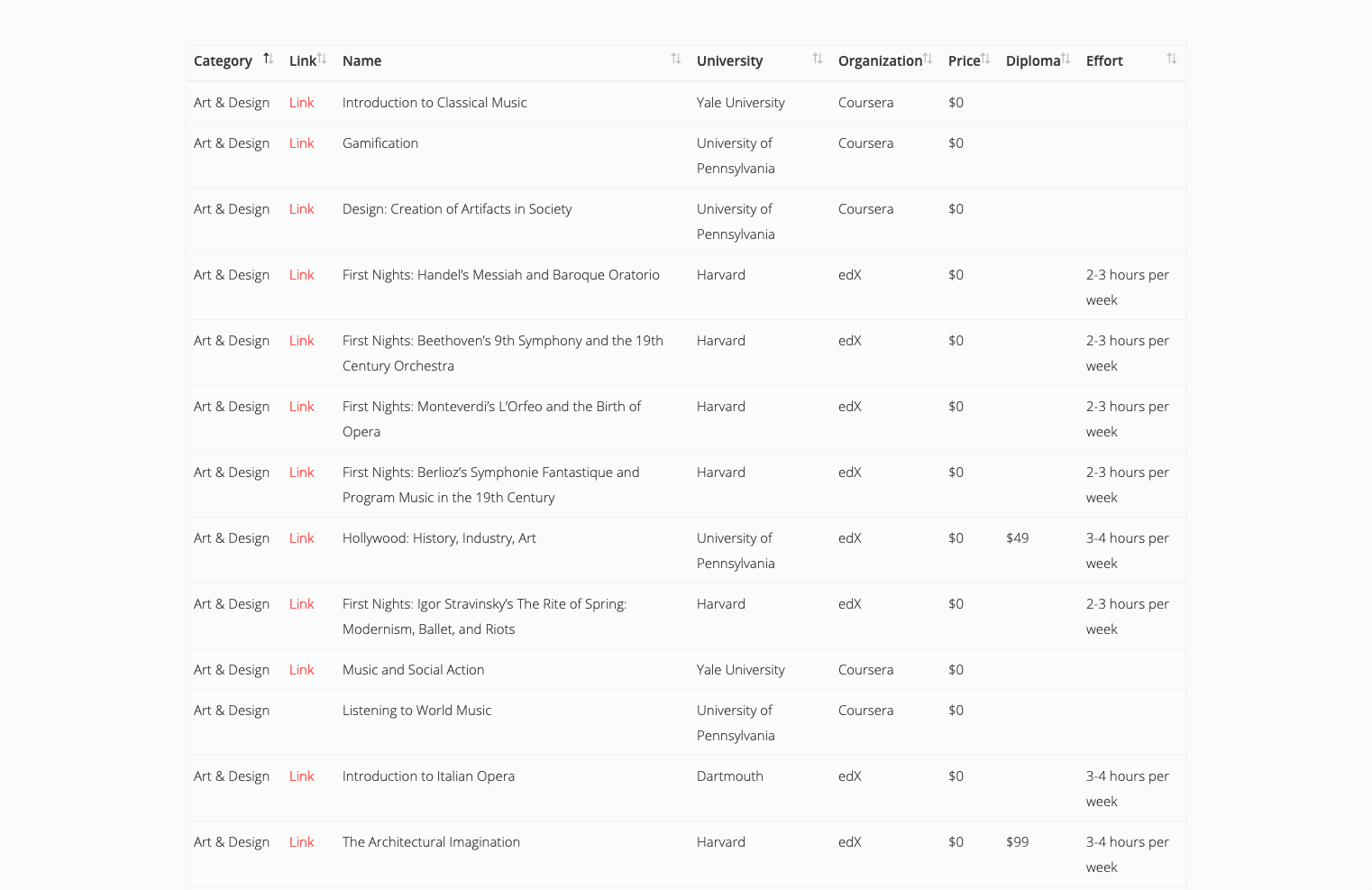Open link for Handel's Messiah course
The height and width of the screenshot is (890, 1372).
coord(301,275)
